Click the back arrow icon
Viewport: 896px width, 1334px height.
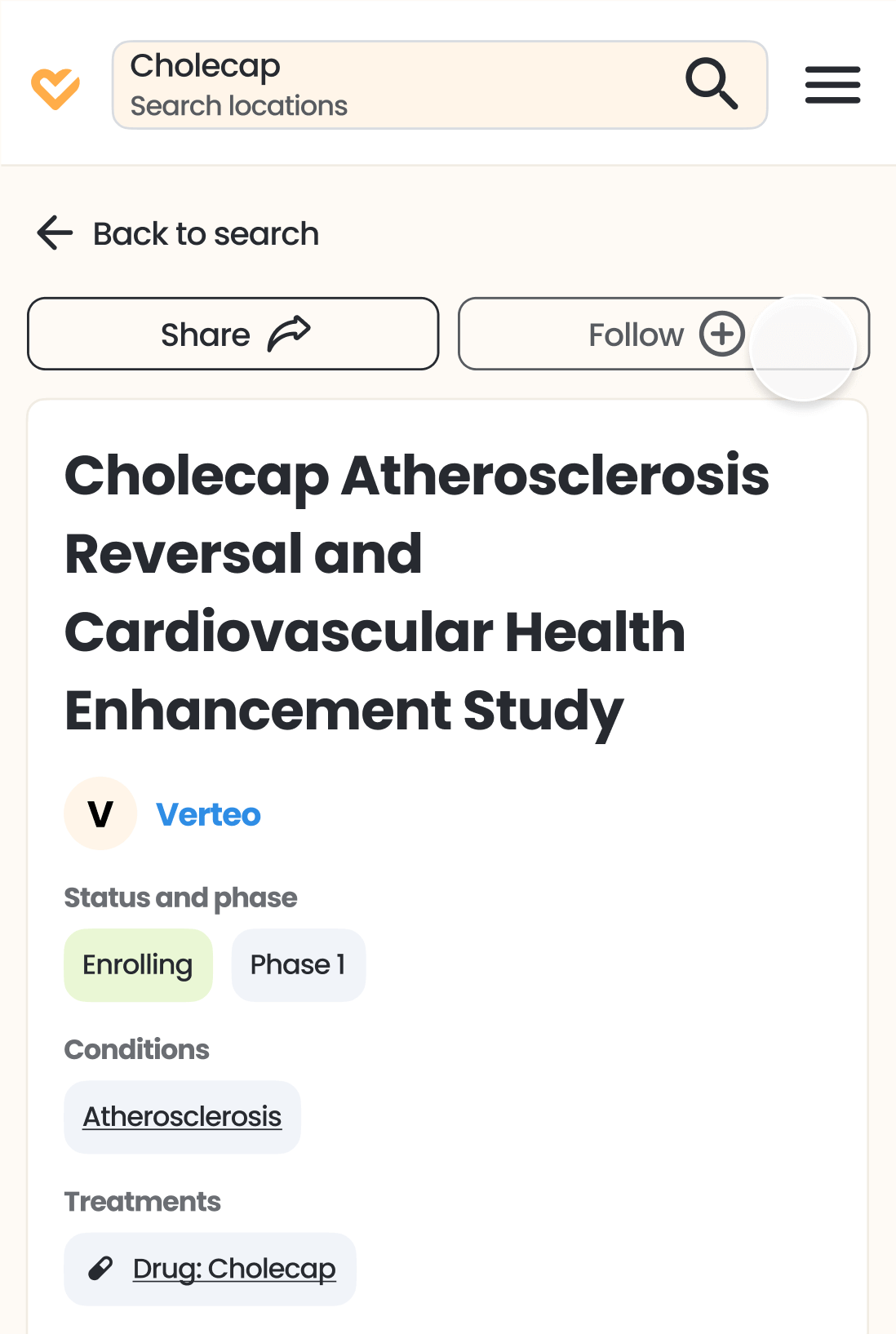pyautogui.click(x=55, y=233)
